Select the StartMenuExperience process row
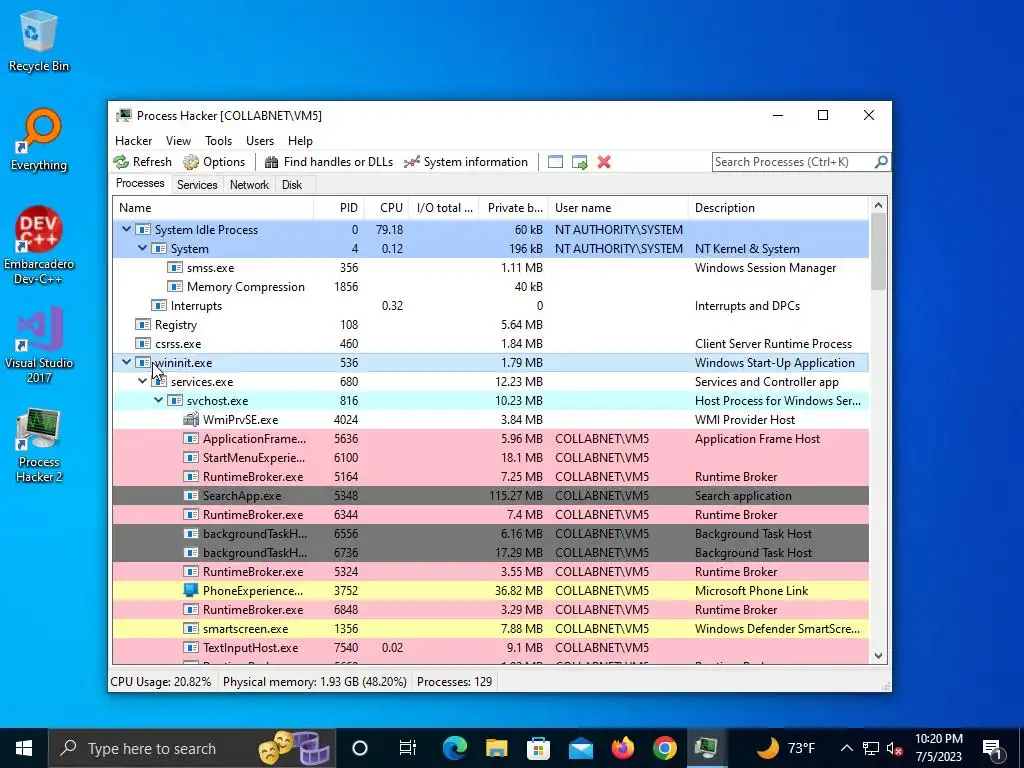Image resolution: width=1024 pixels, height=768 pixels. point(490,458)
